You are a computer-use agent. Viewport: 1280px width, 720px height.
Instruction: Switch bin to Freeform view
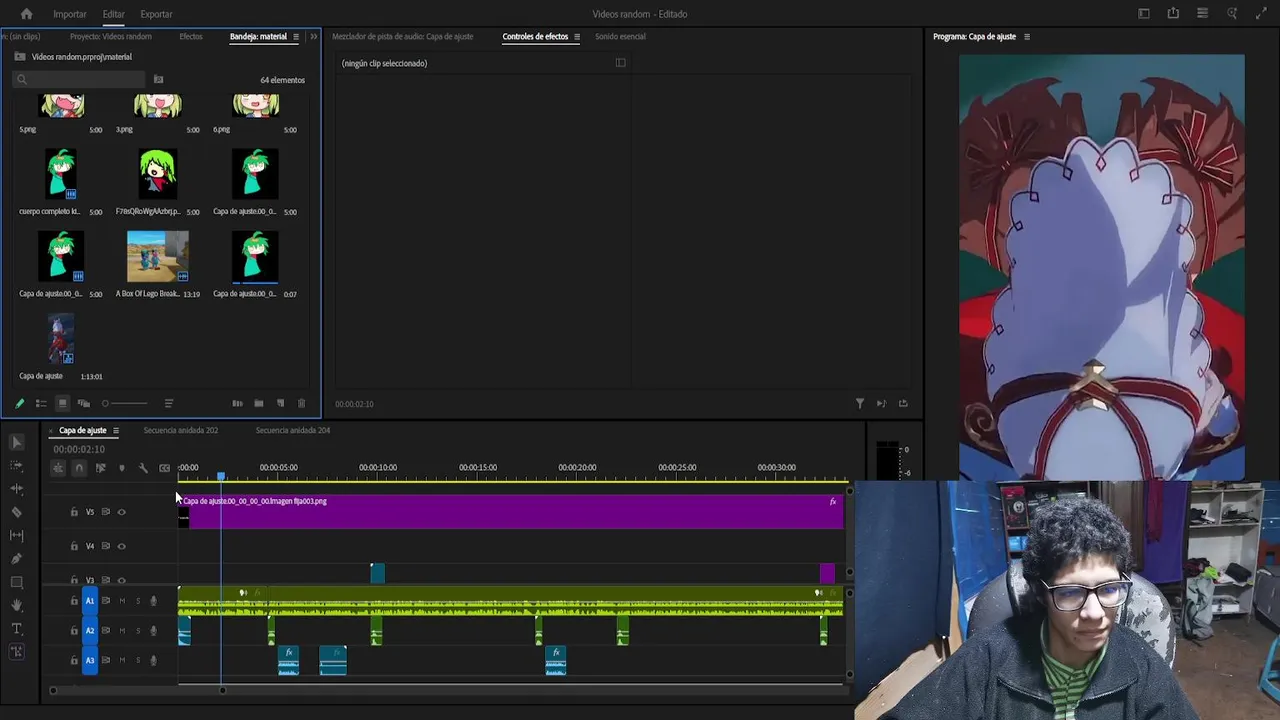[x=84, y=404]
